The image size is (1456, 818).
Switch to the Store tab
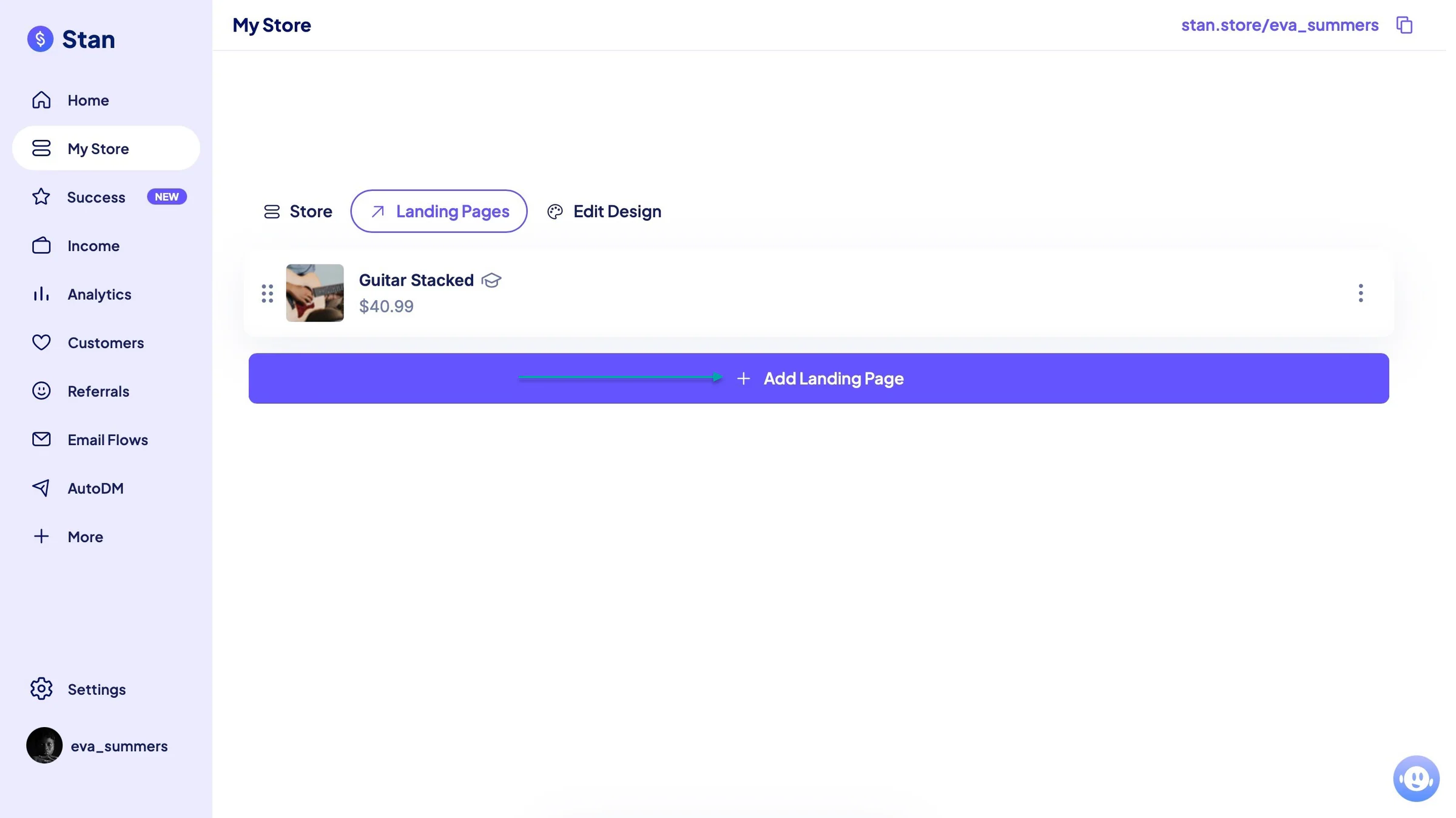point(298,211)
